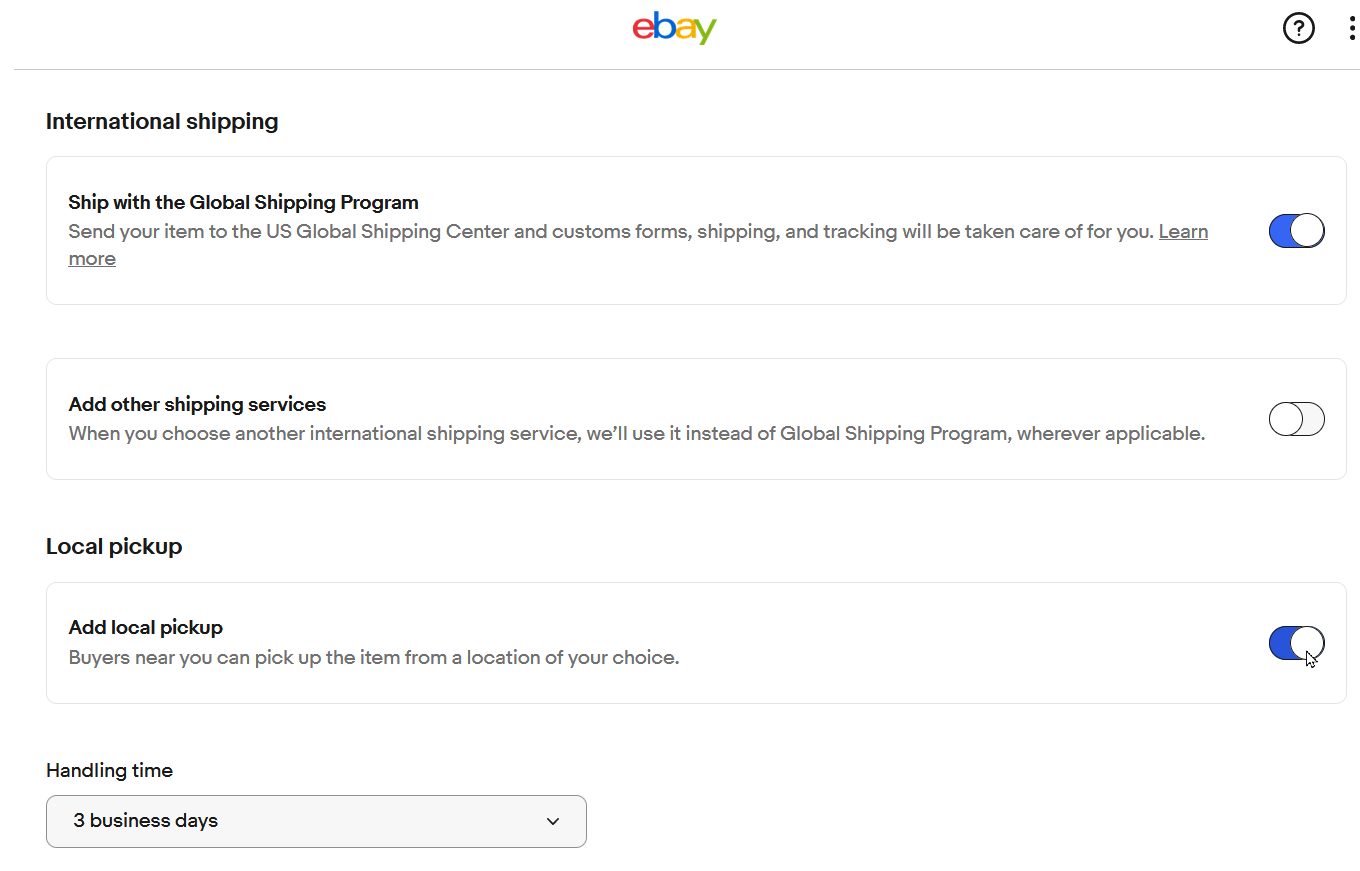Click the Local pickup heading

pos(113,546)
